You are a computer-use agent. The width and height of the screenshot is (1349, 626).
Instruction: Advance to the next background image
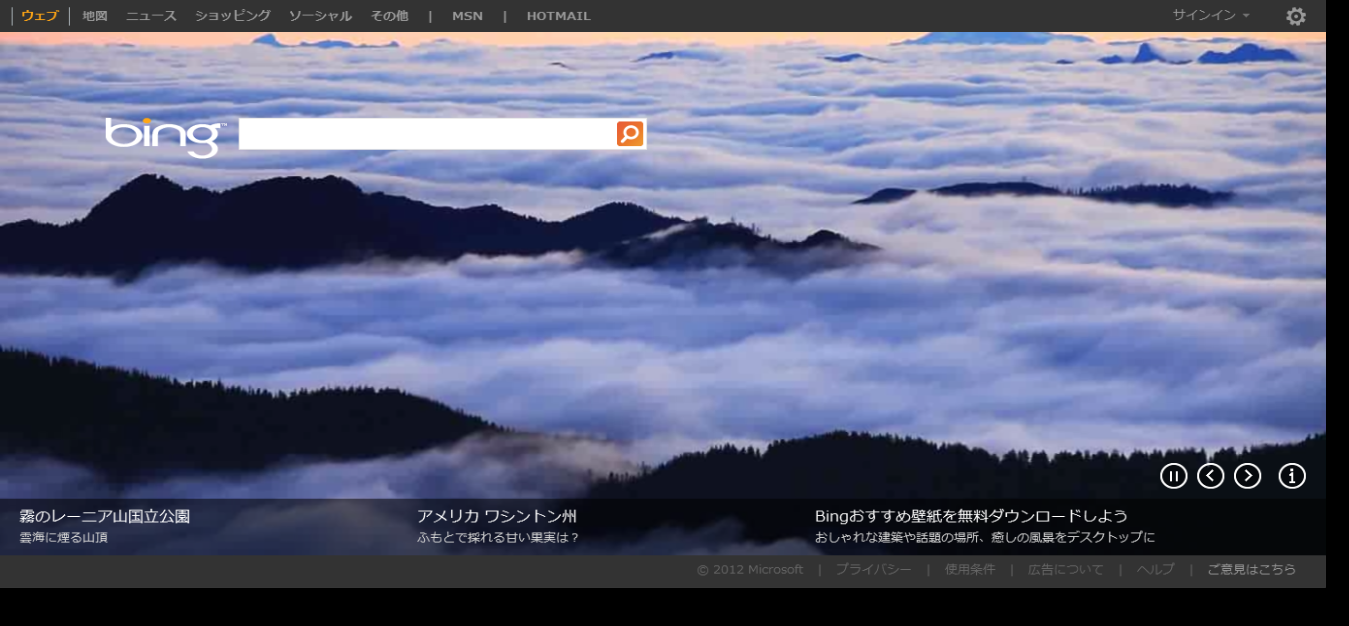coord(1247,476)
